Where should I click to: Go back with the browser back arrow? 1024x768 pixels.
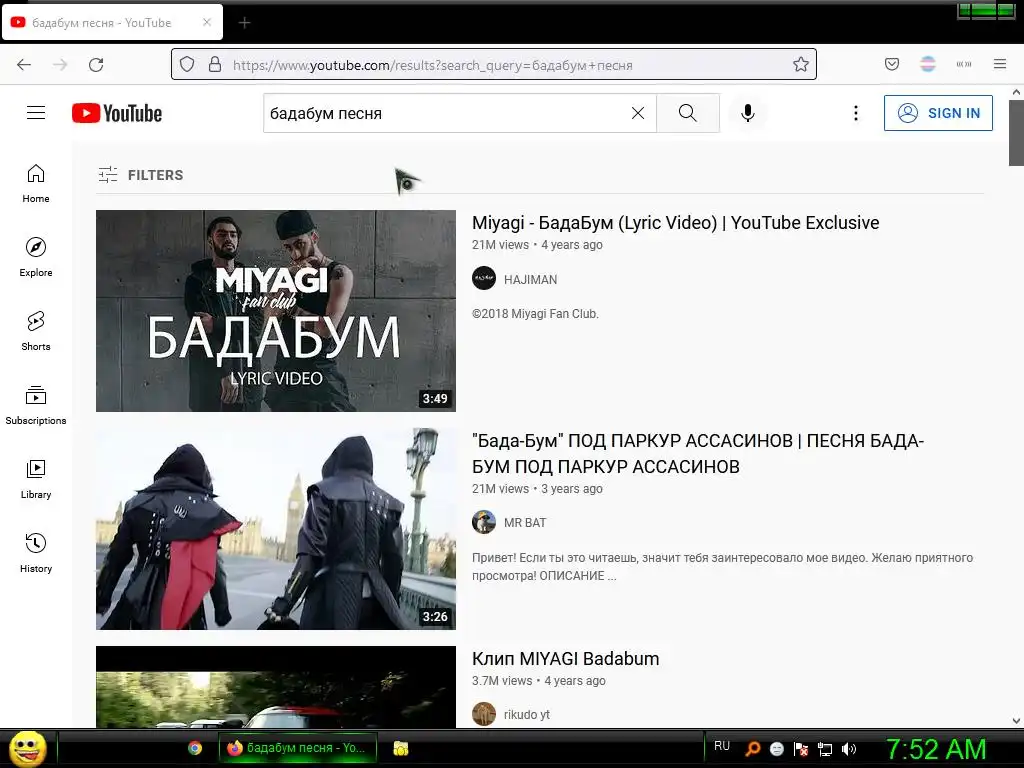(24, 65)
